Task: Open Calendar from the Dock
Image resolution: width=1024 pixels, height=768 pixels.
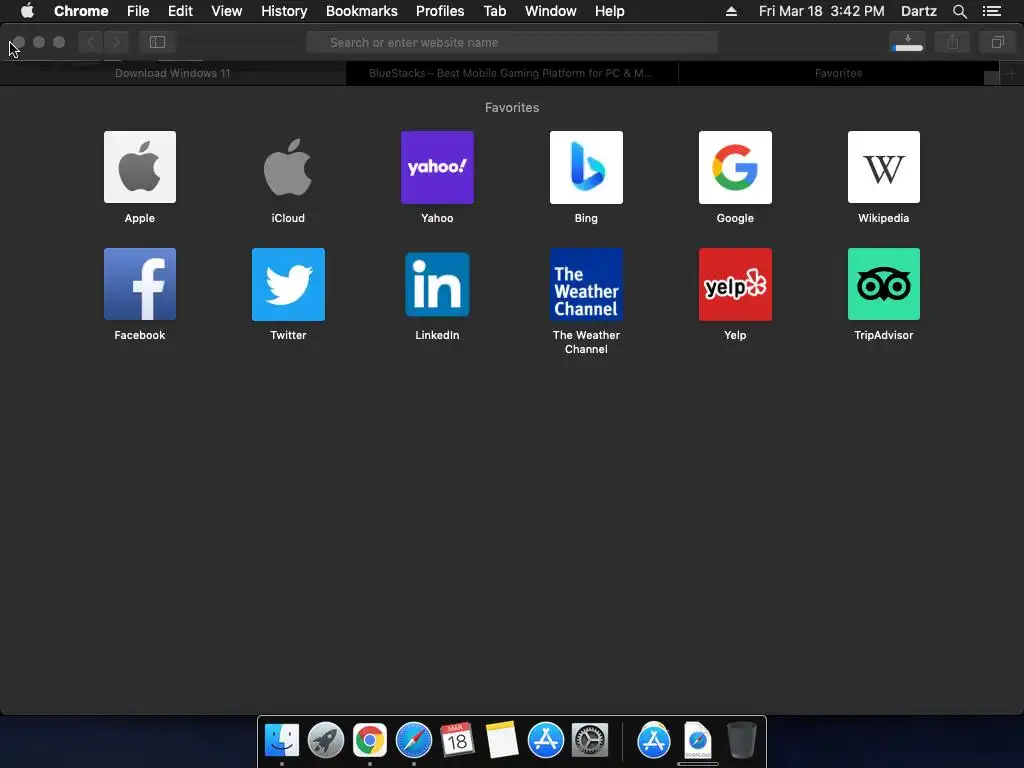Action: pos(457,740)
